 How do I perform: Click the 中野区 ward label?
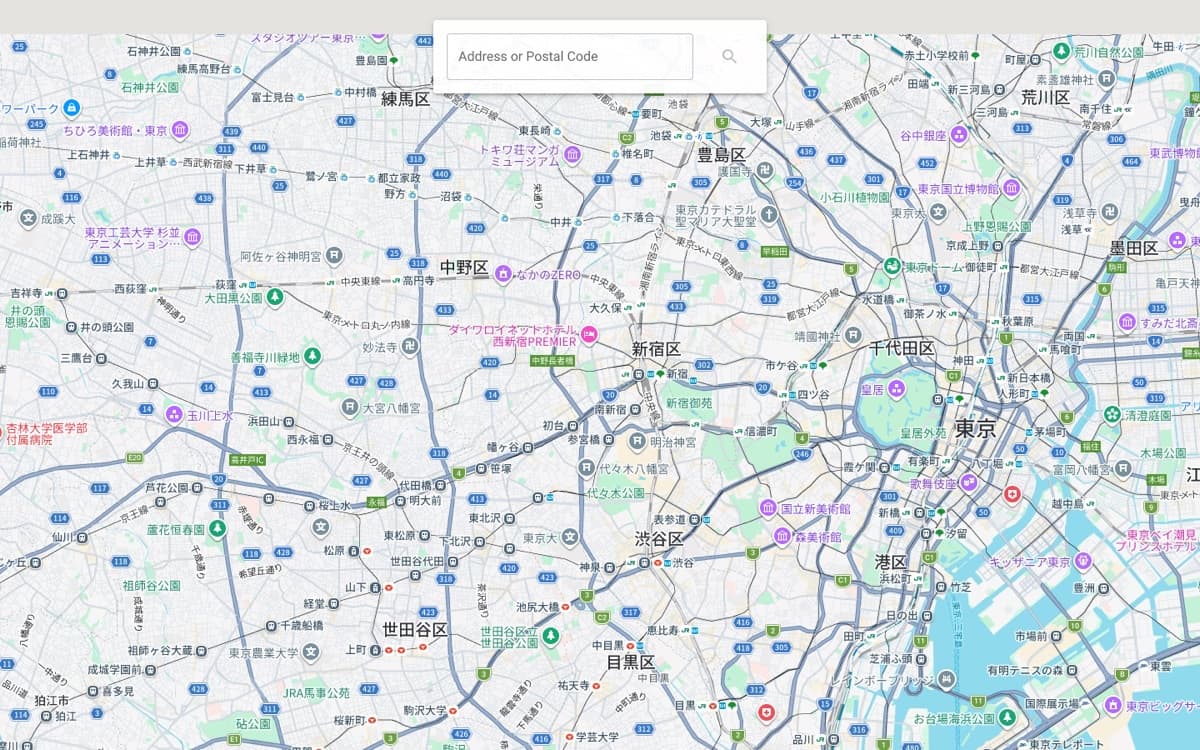(x=464, y=268)
